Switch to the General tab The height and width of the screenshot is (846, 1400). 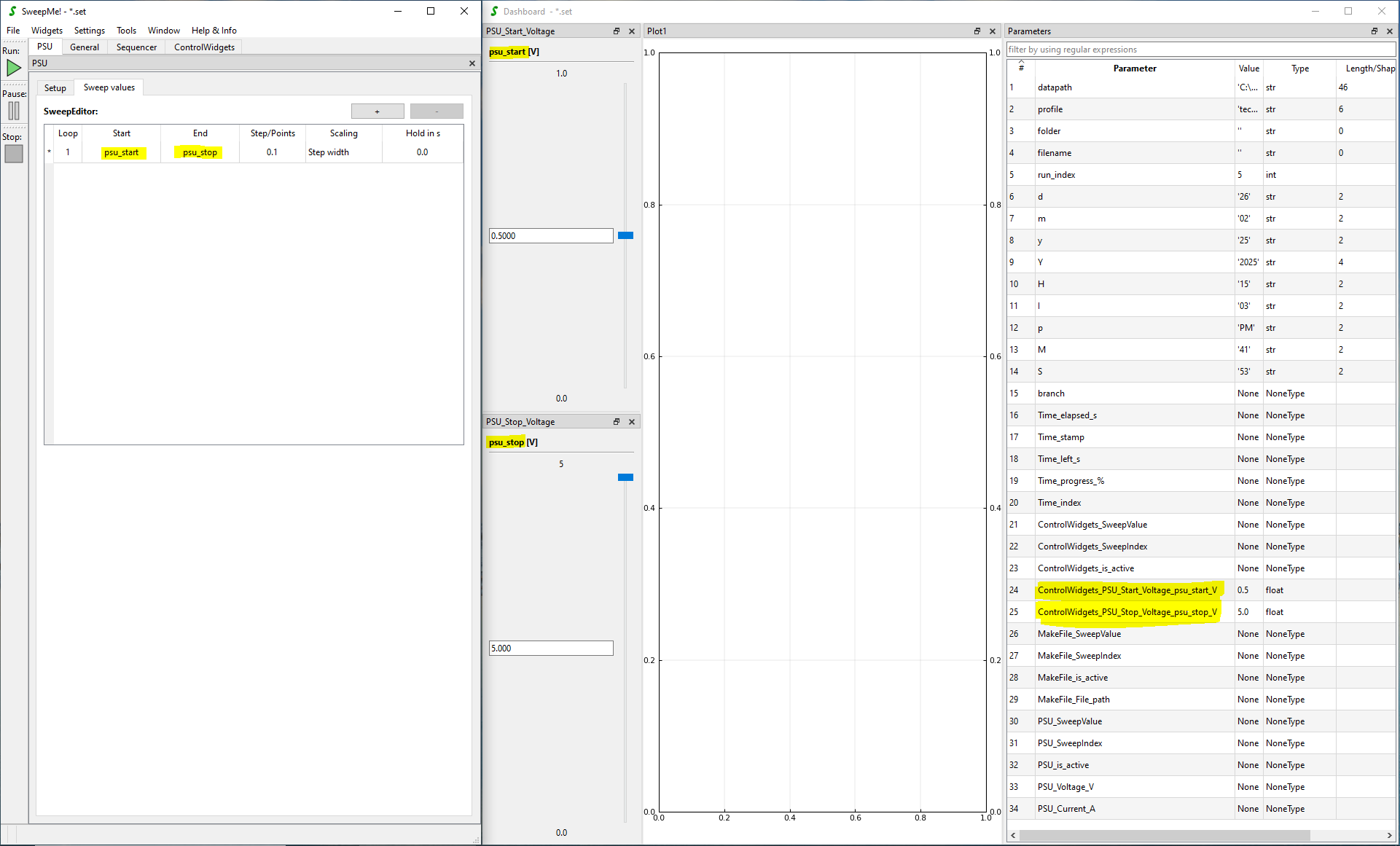pos(85,47)
